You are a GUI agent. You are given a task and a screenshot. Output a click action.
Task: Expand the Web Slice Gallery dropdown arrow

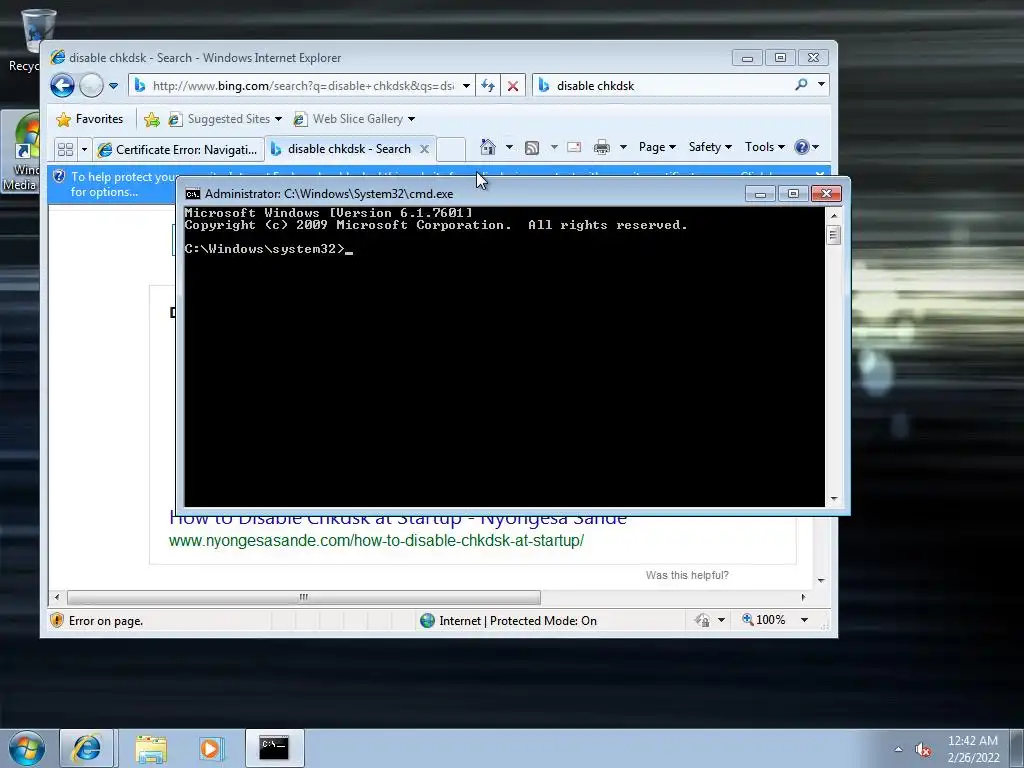pos(411,119)
